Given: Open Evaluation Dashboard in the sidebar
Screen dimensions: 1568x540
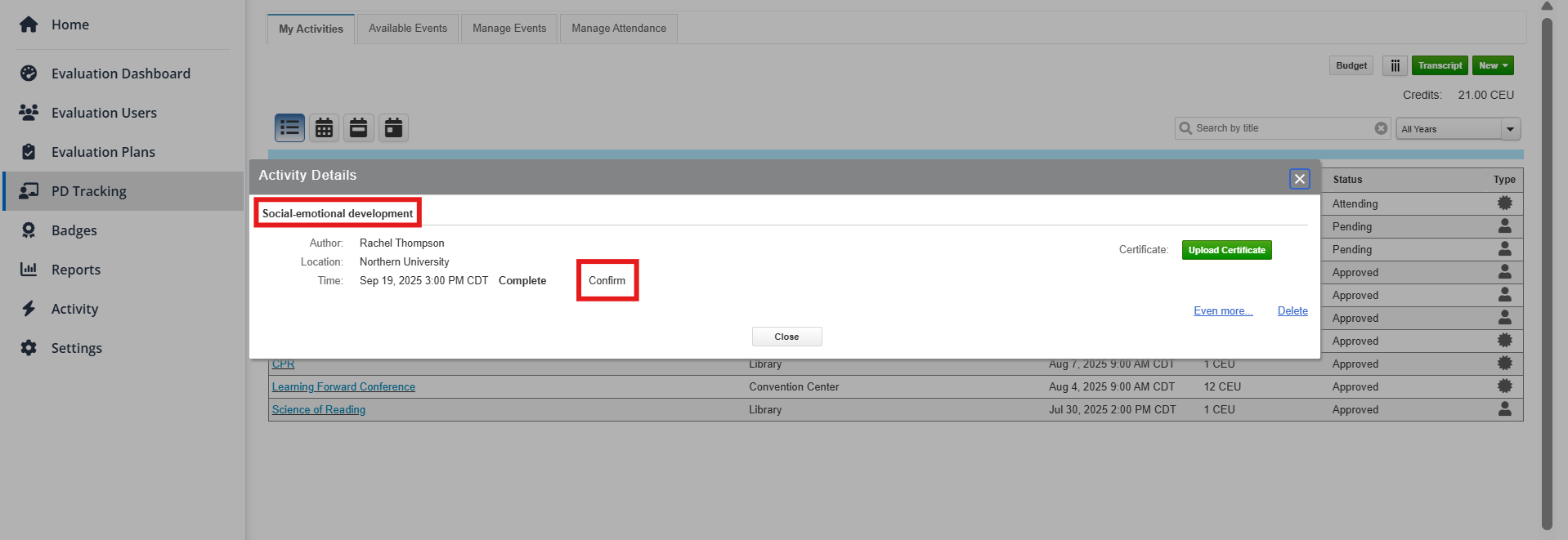Looking at the screenshot, I should click(121, 74).
